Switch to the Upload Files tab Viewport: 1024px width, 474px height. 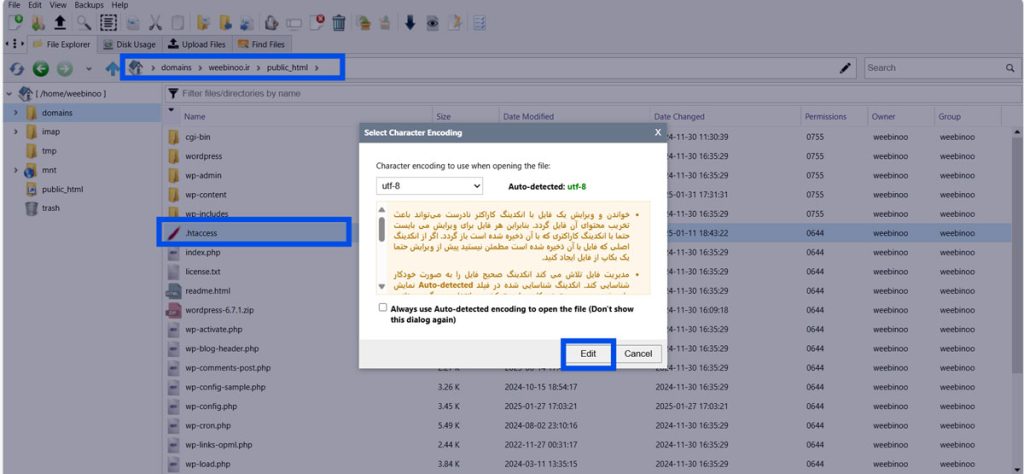pyautogui.click(x=197, y=44)
